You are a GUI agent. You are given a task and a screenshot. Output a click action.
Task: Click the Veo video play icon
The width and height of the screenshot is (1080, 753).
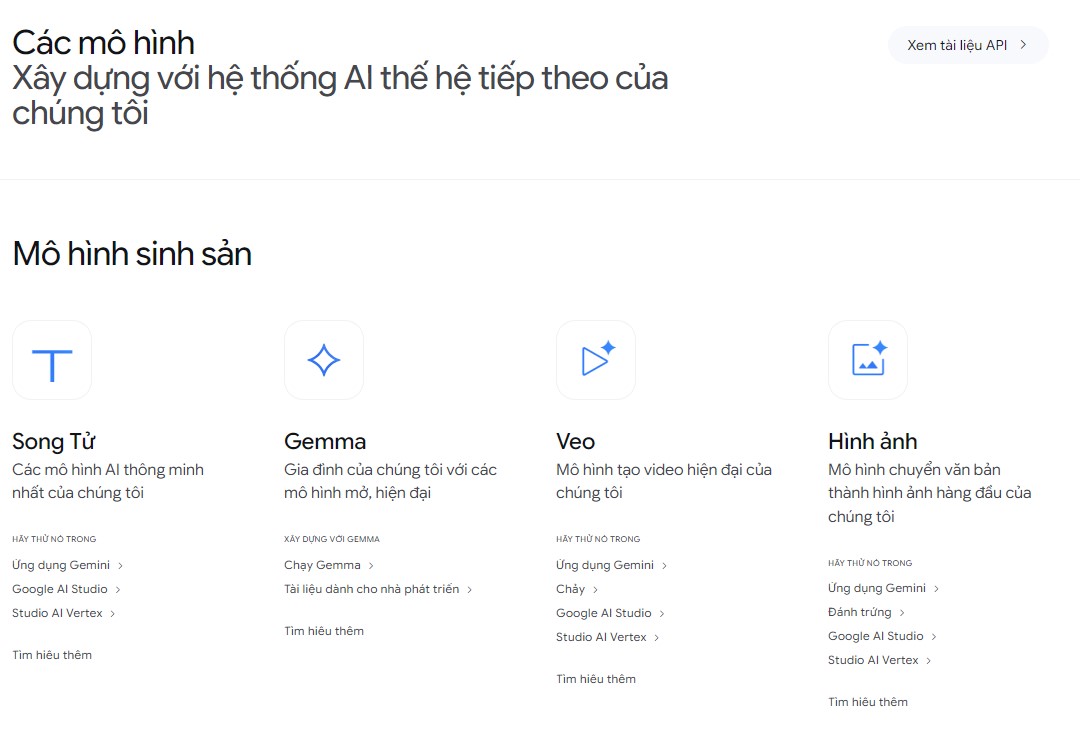[x=596, y=360]
